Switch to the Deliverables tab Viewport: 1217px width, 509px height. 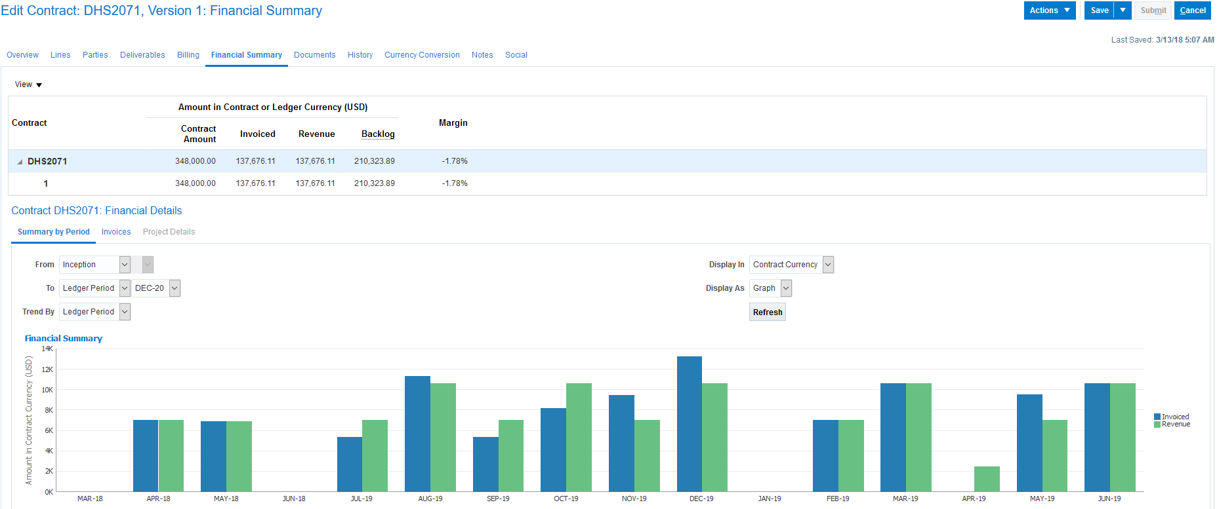142,55
